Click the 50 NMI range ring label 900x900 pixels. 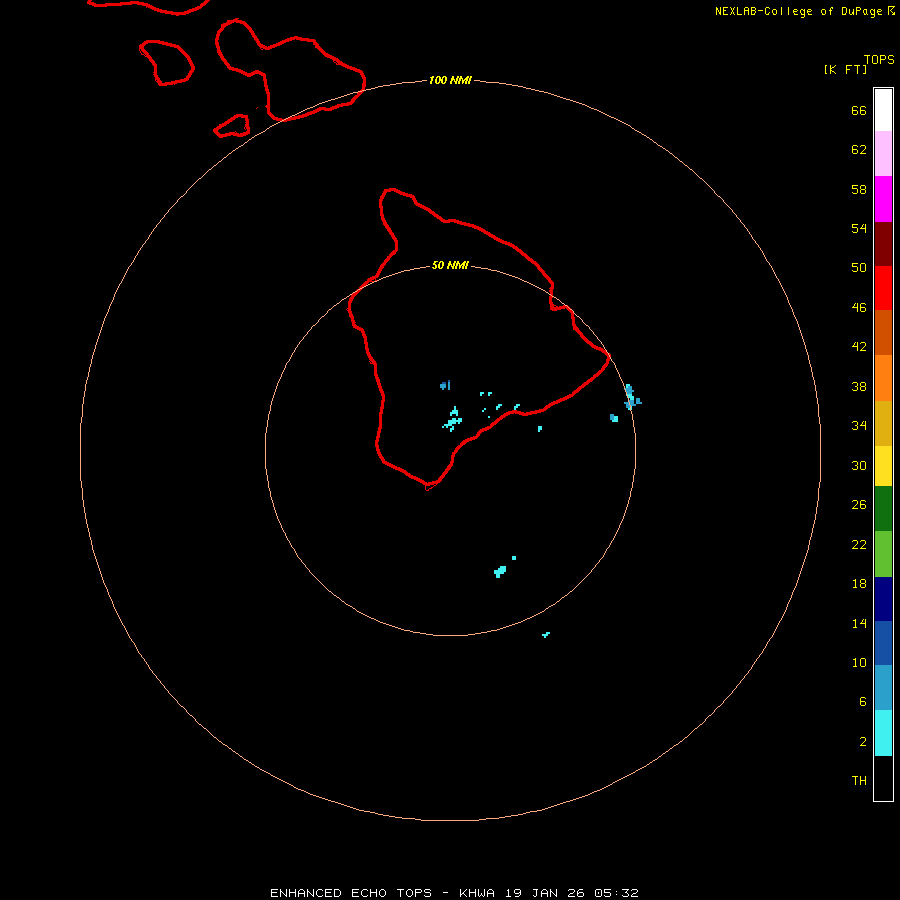tap(450, 265)
